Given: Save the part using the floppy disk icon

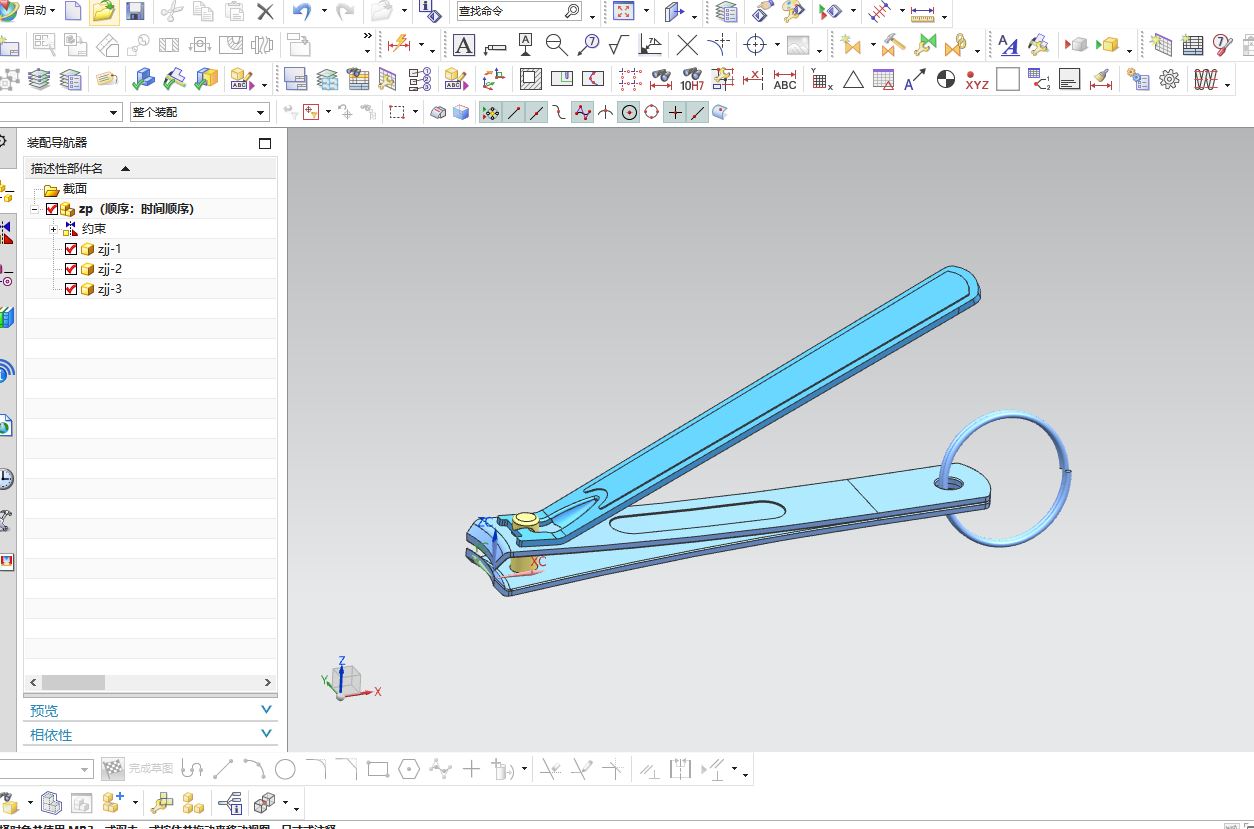Looking at the screenshot, I should (x=135, y=12).
